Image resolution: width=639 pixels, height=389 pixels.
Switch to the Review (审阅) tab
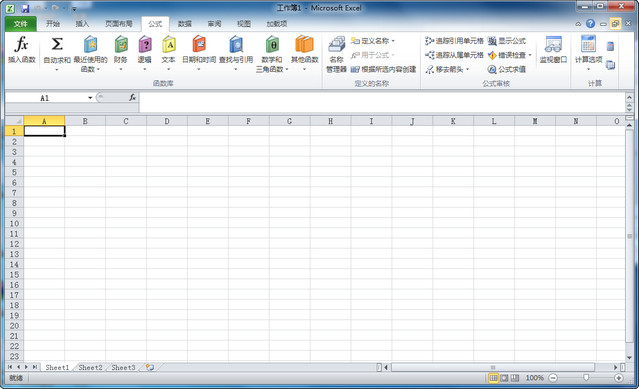tap(214, 24)
